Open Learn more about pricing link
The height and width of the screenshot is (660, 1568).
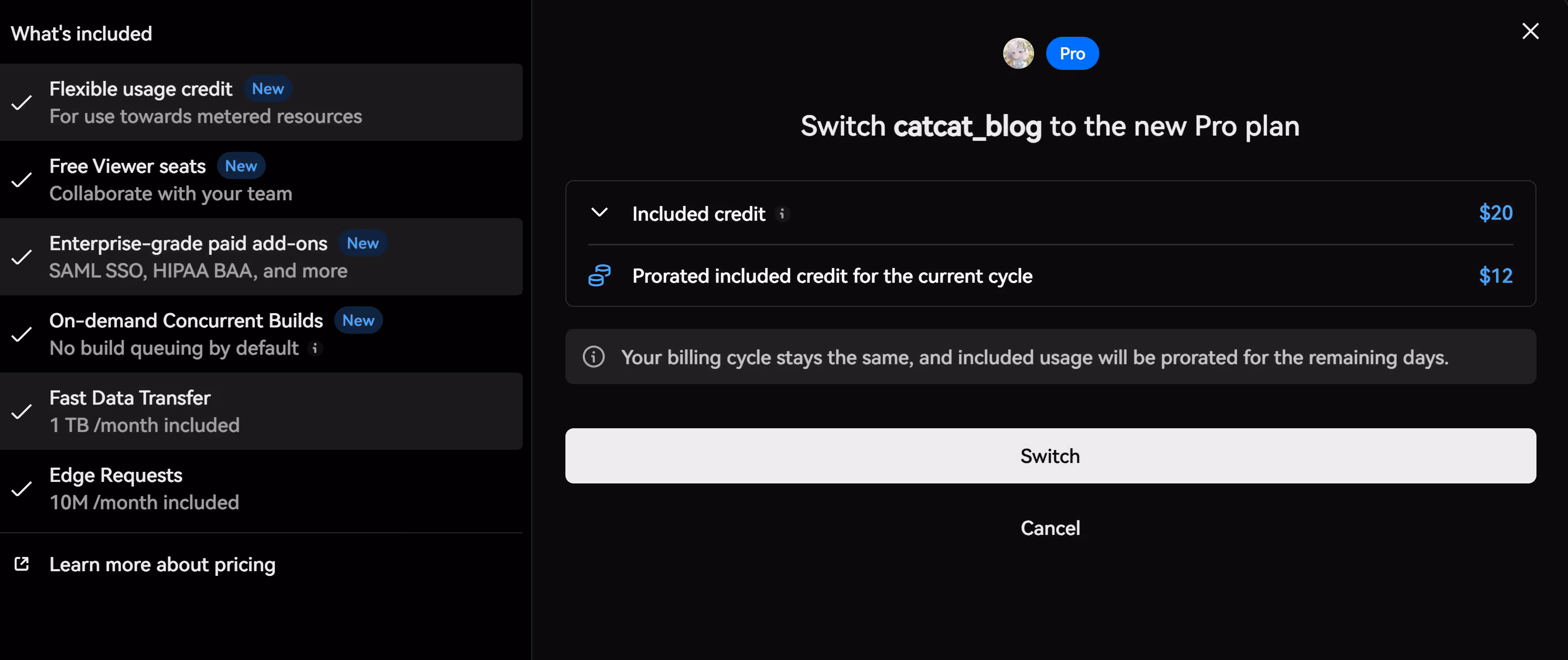[162, 564]
